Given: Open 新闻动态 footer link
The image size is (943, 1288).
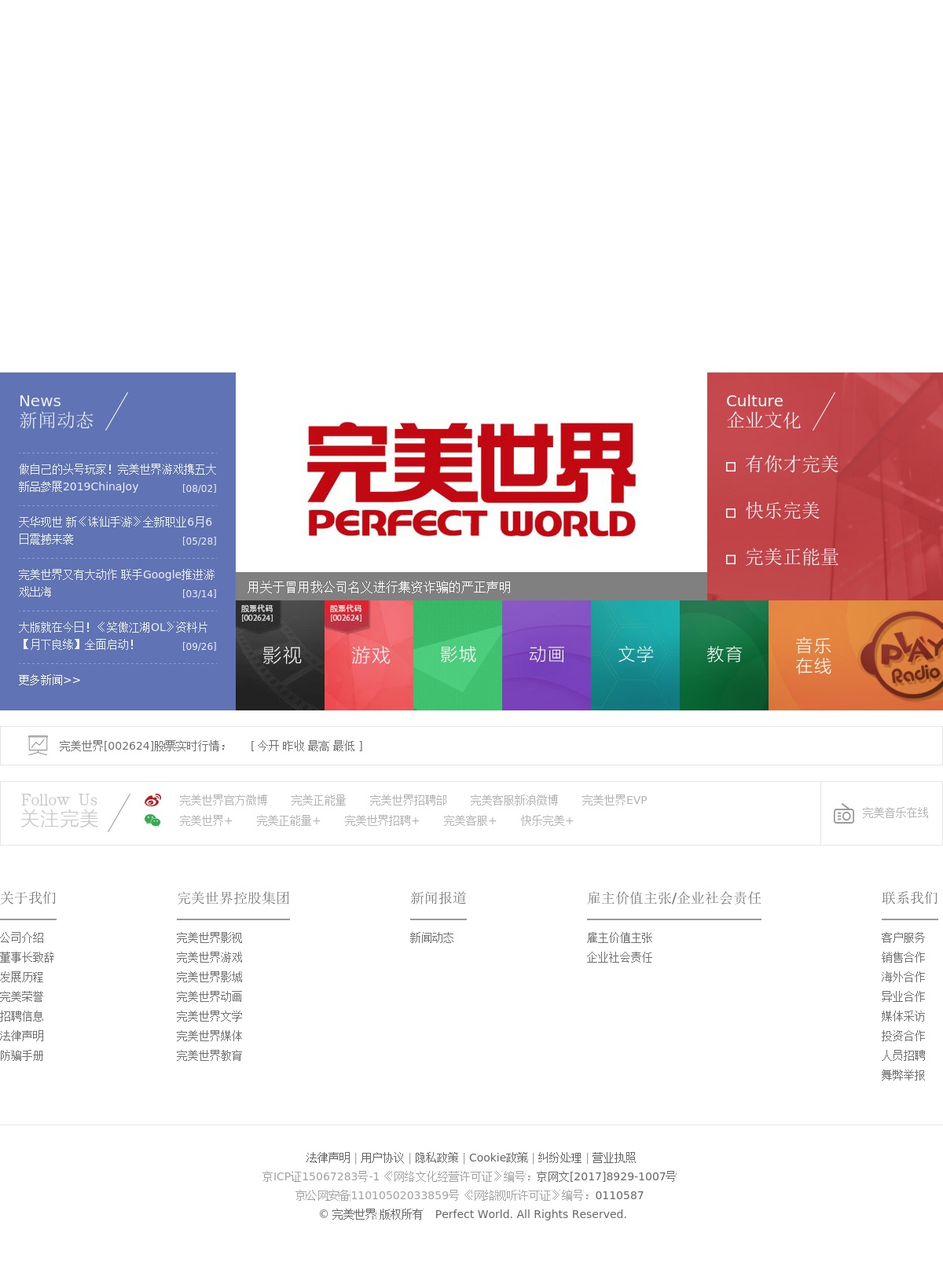Looking at the screenshot, I should (432, 938).
